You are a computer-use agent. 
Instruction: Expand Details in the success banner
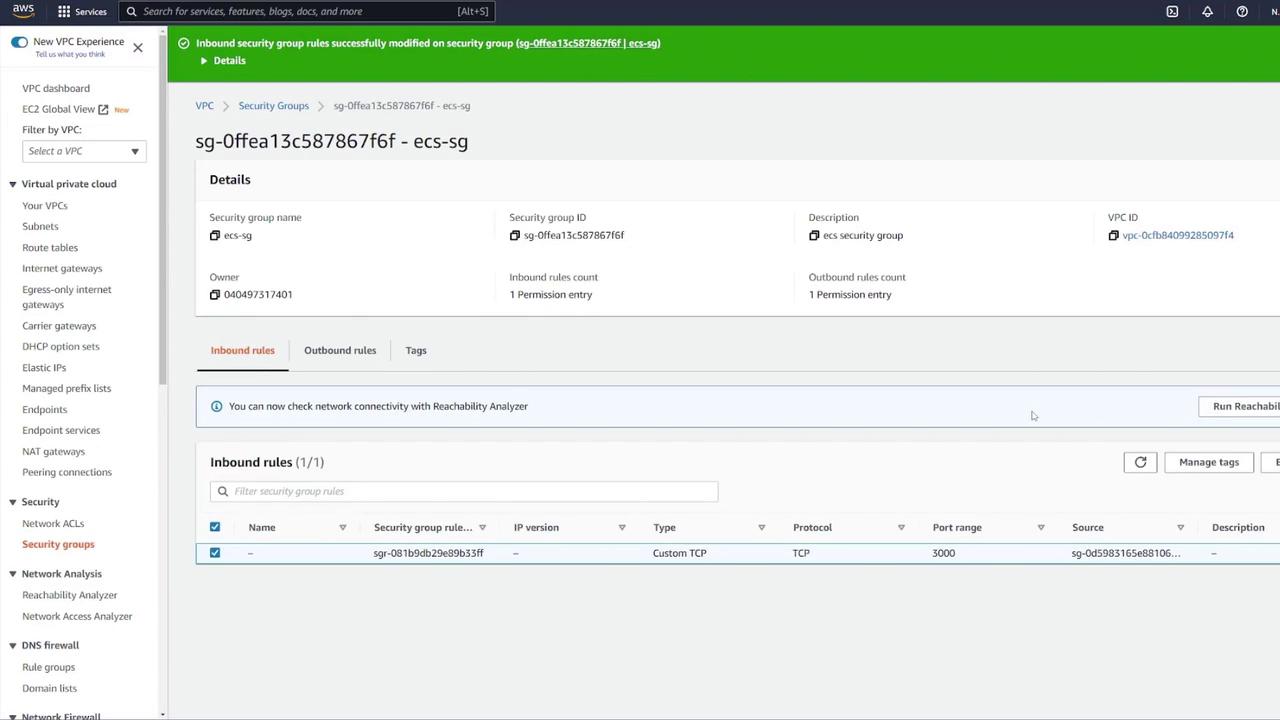point(222,61)
